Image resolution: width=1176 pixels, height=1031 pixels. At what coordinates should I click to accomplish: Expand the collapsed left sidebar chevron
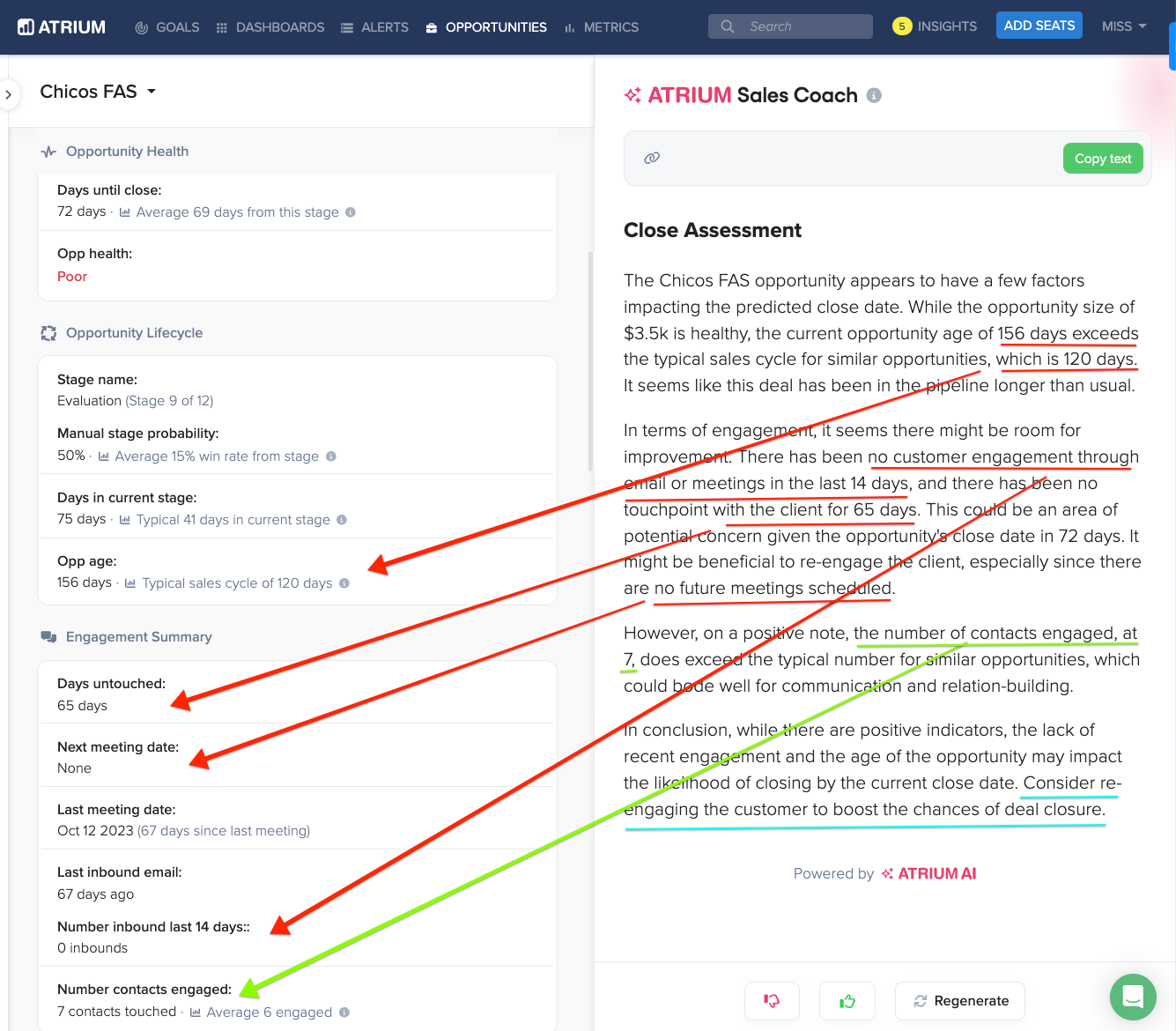coord(8,94)
